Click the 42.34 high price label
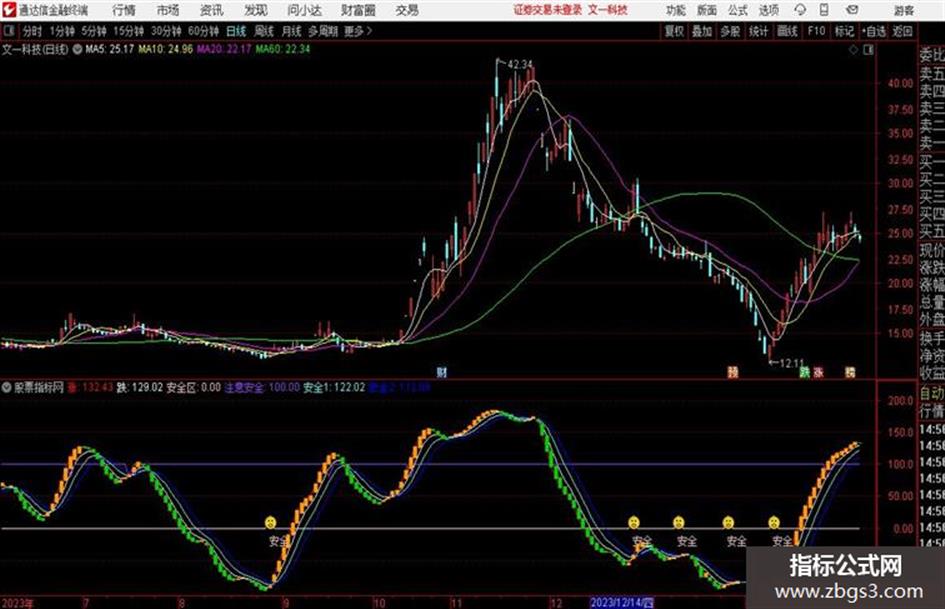The height and width of the screenshot is (609, 945). pos(520,64)
